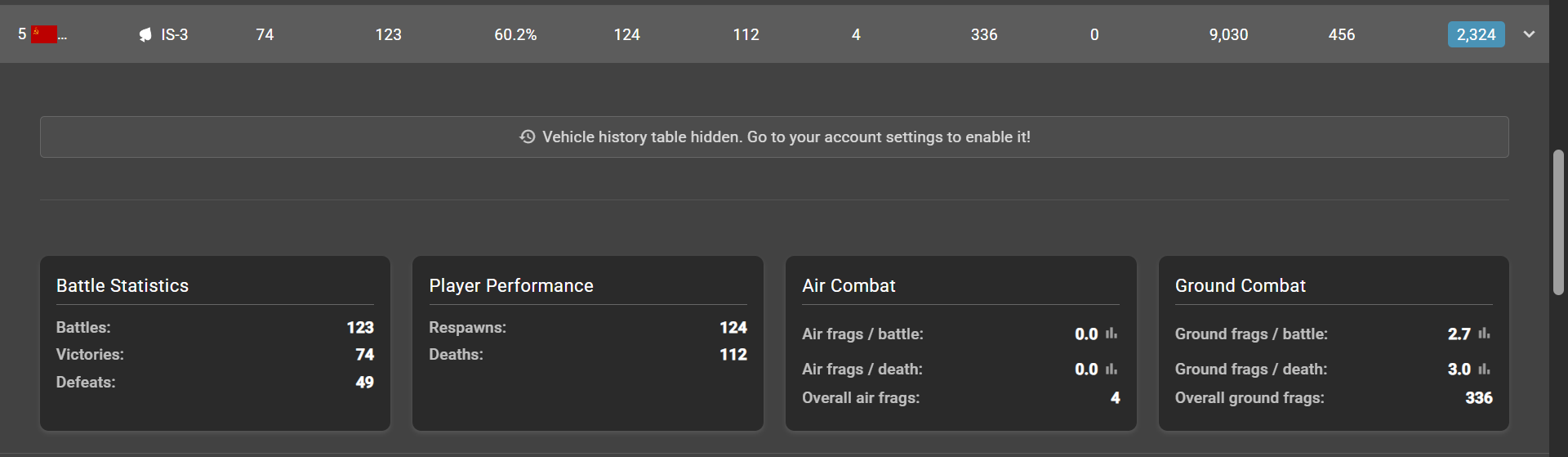
Task: Click the 9,030 value in the row
Action: click(1228, 34)
